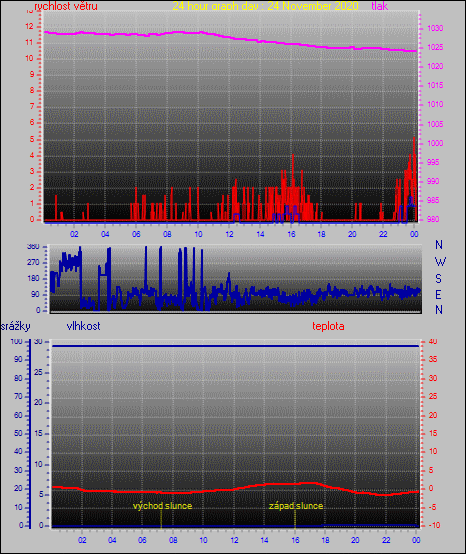This screenshot has width=466, height=554.
Task: Click the -10 value on temperature axis
Action: 434,525
